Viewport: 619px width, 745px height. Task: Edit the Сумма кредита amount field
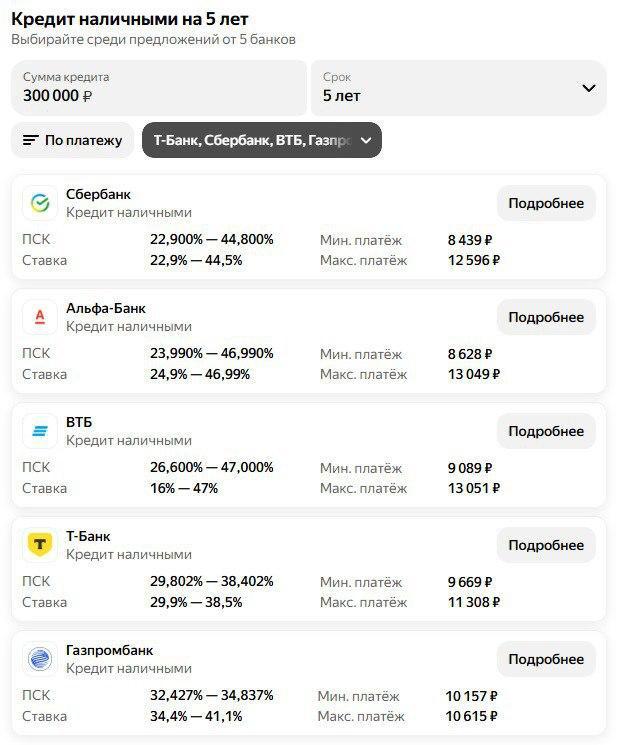159,87
